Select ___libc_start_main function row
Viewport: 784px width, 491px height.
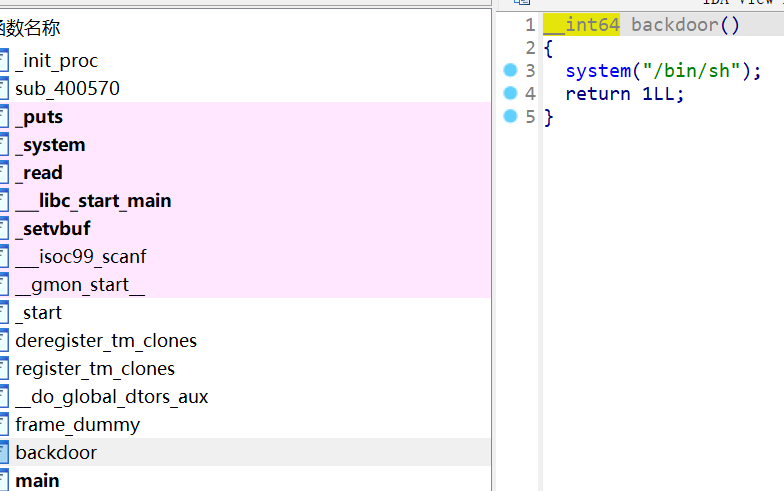tap(245, 200)
